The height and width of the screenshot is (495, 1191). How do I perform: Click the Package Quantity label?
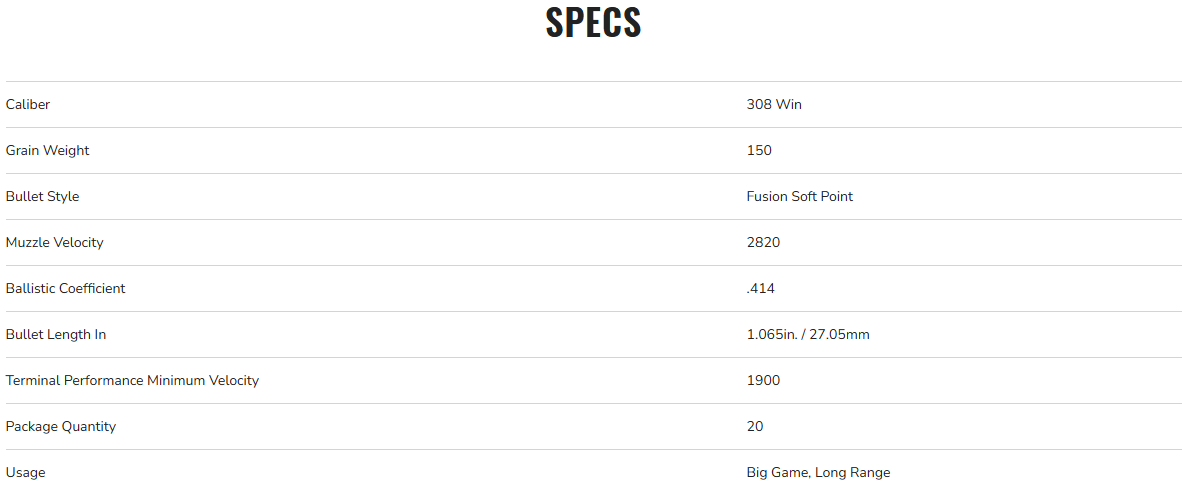tap(61, 426)
